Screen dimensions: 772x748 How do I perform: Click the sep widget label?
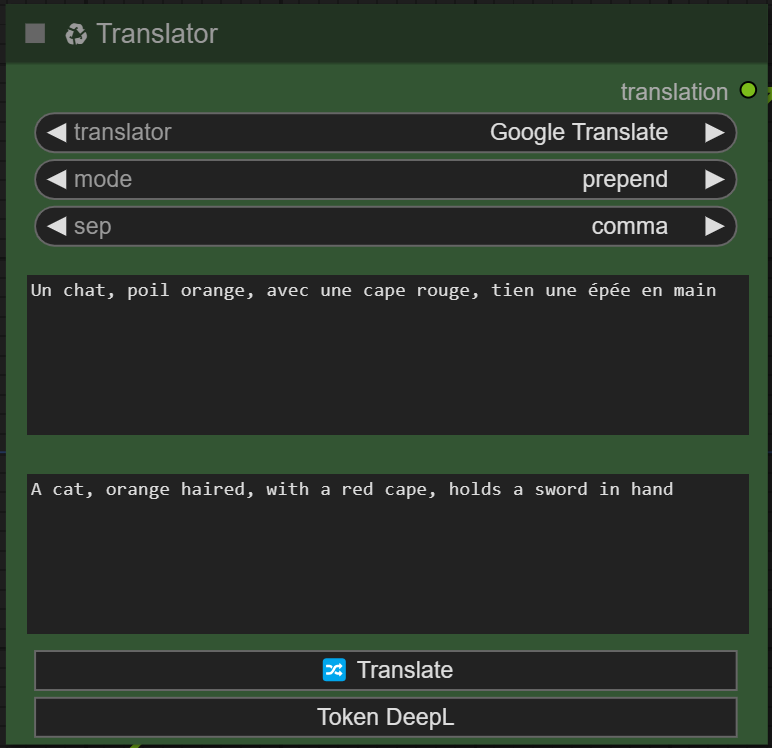click(93, 226)
